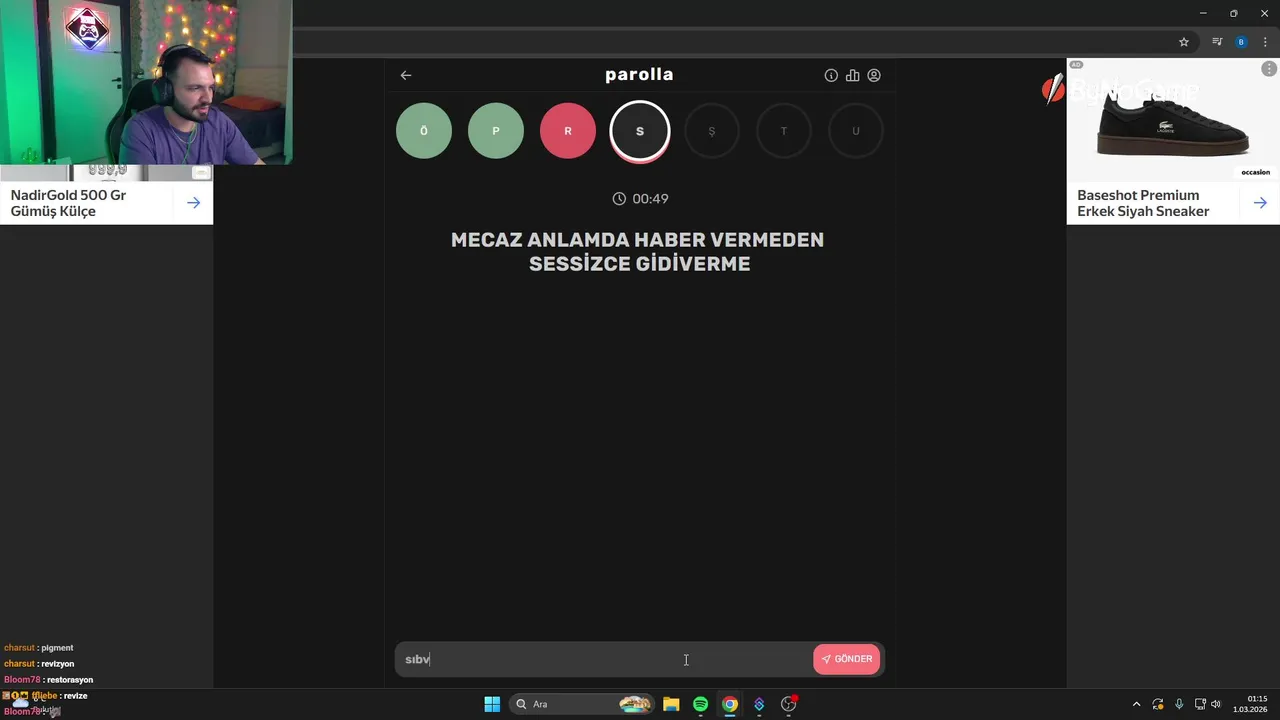The height and width of the screenshot is (720, 1280).
Task: Expand the hidden system tray icons
Action: click(x=1136, y=704)
